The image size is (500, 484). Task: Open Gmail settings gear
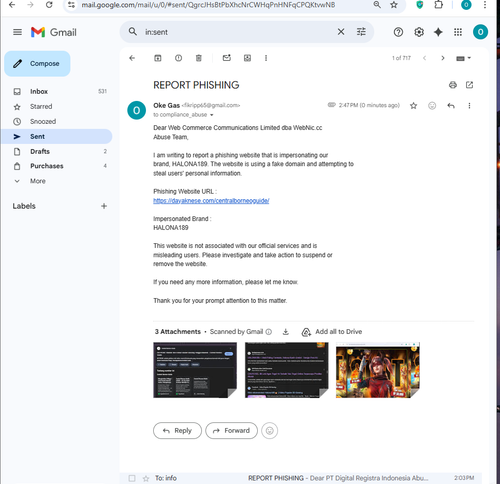[x=419, y=32]
